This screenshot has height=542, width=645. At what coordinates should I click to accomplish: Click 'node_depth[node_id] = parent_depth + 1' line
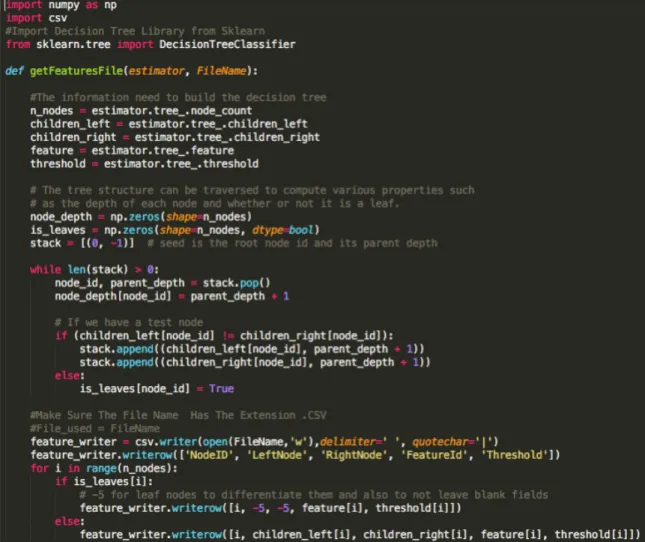pyautogui.click(x=172, y=296)
